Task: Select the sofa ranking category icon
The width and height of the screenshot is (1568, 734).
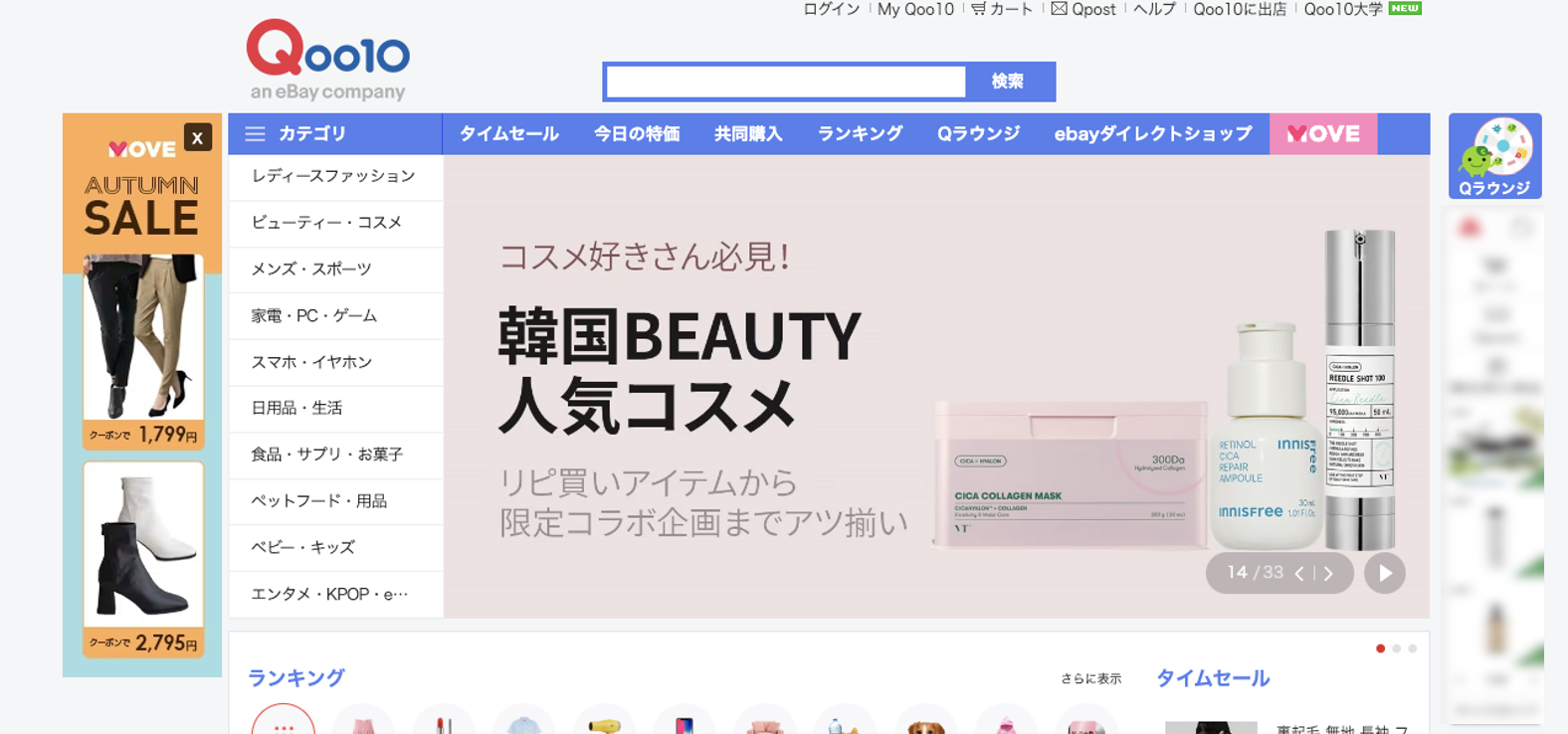Action: click(x=765, y=720)
